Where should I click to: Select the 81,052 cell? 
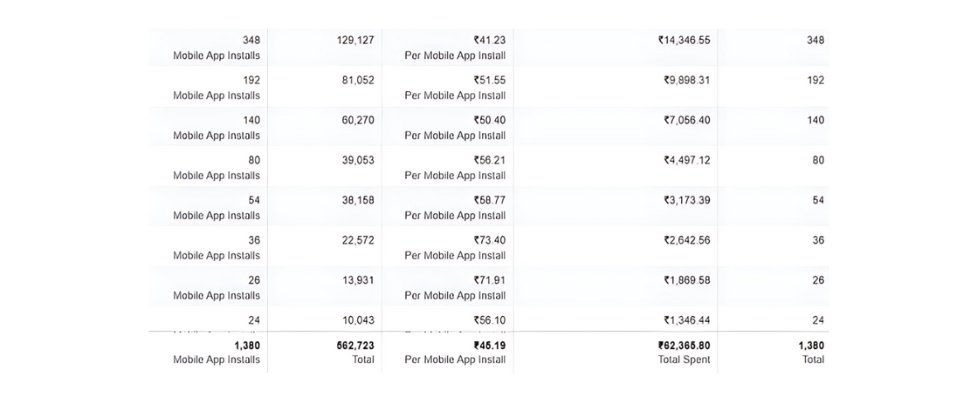353,80
